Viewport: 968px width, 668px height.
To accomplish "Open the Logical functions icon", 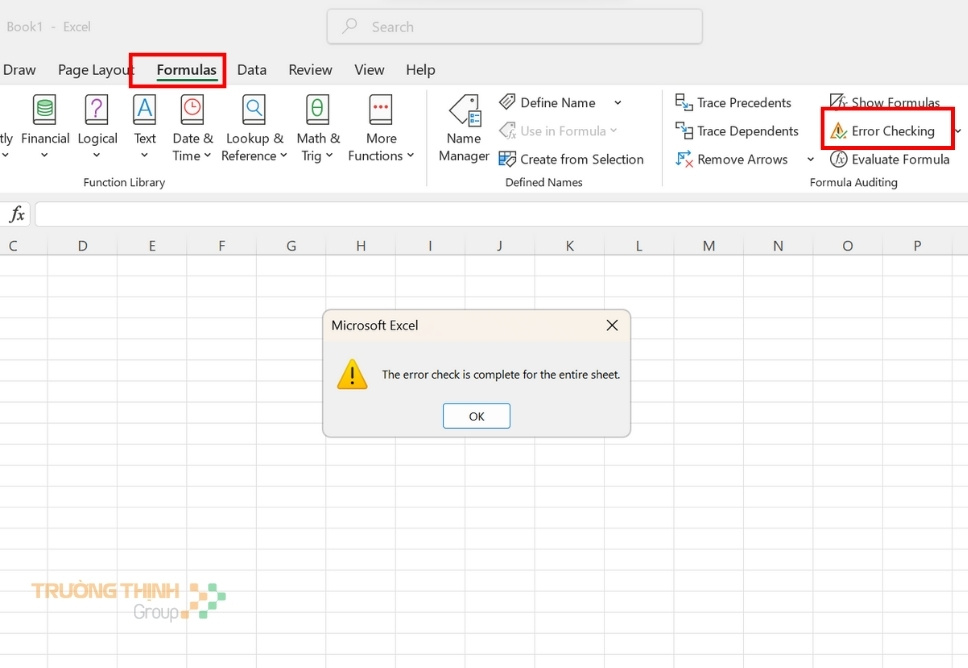I will click(x=97, y=110).
